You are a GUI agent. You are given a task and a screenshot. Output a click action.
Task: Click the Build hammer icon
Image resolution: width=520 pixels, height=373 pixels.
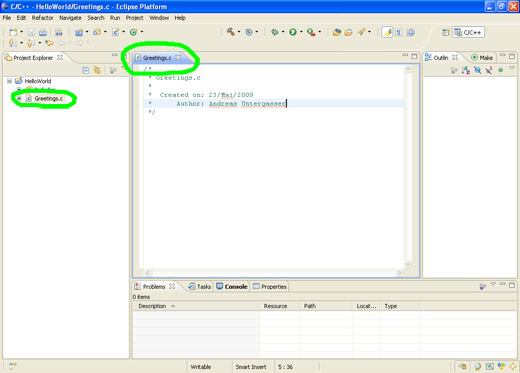click(x=230, y=32)
